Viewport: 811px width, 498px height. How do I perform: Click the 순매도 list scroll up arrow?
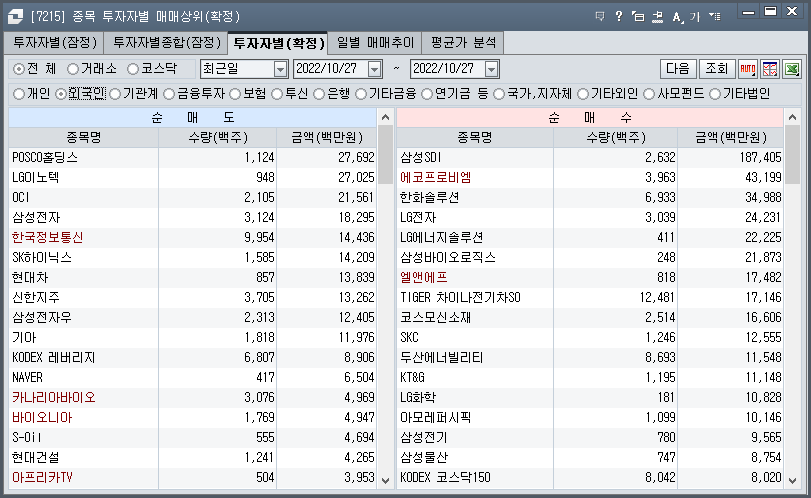(385, 117)
